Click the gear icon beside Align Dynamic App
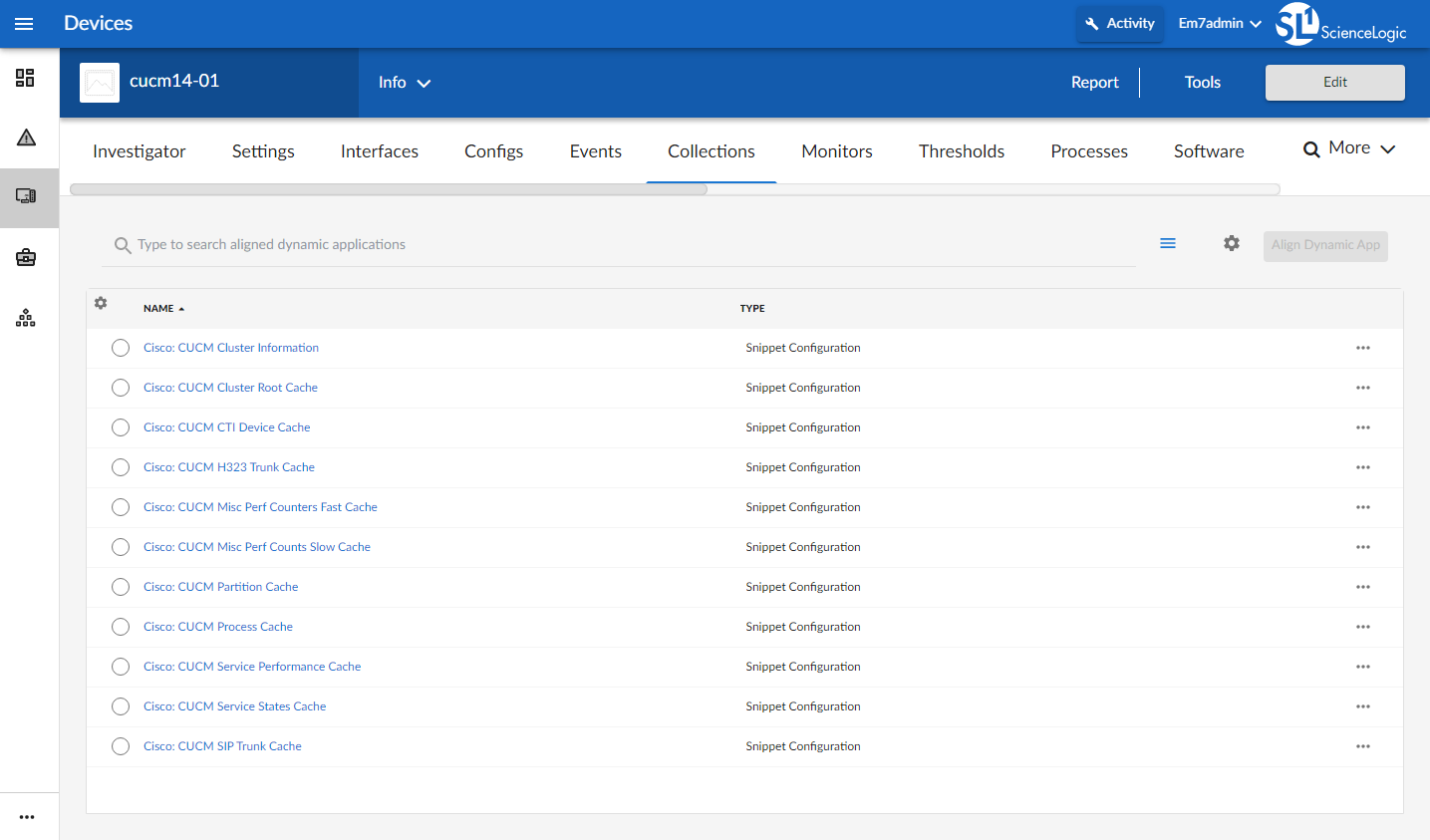This screenshot has height=840, width=1430. [1232, 244]
